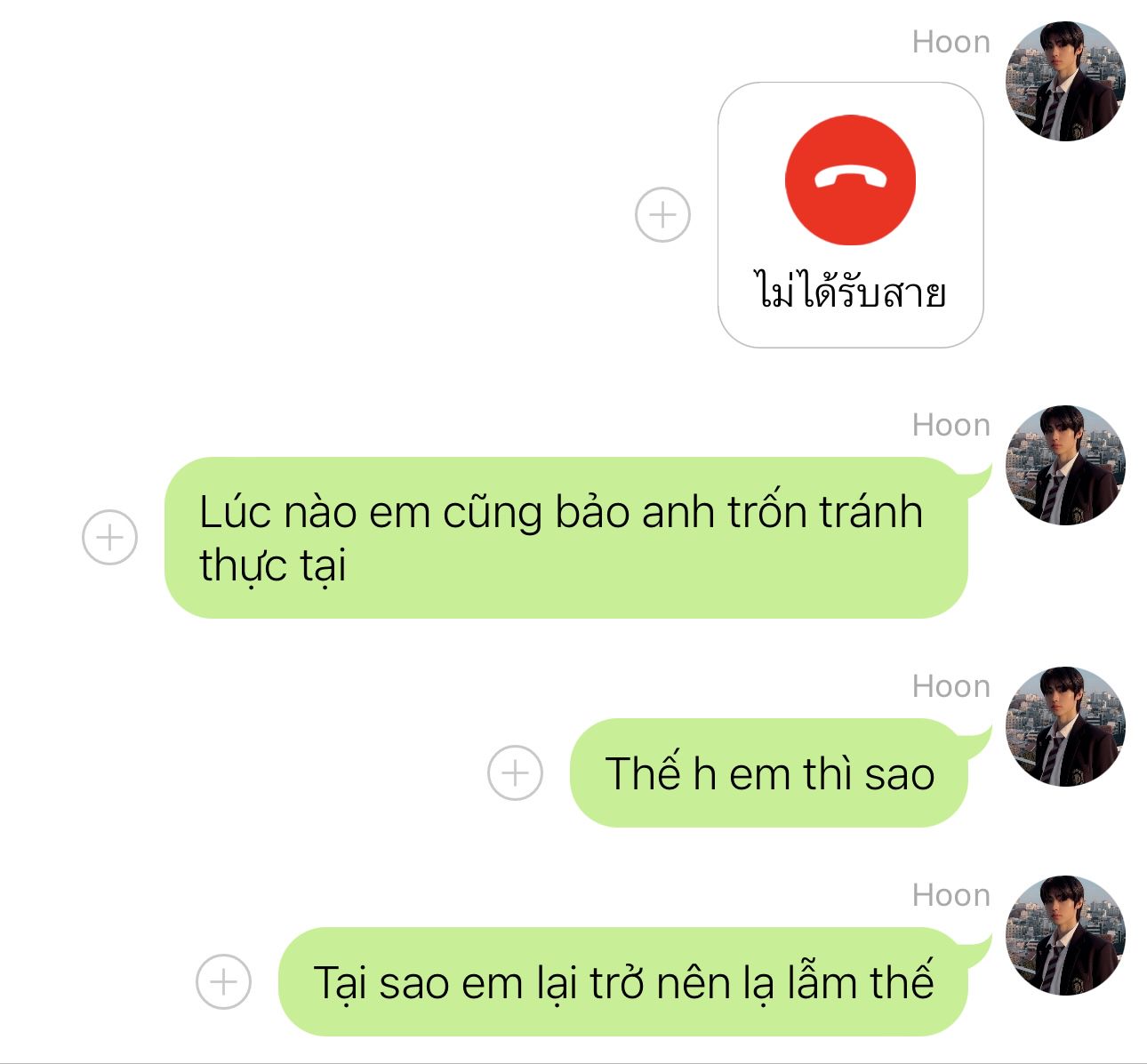Open Hoon's avatar next to "Thế h em thì sao"
This screenshot has height=1064, width=1147.
click(x=1065, y=726)
